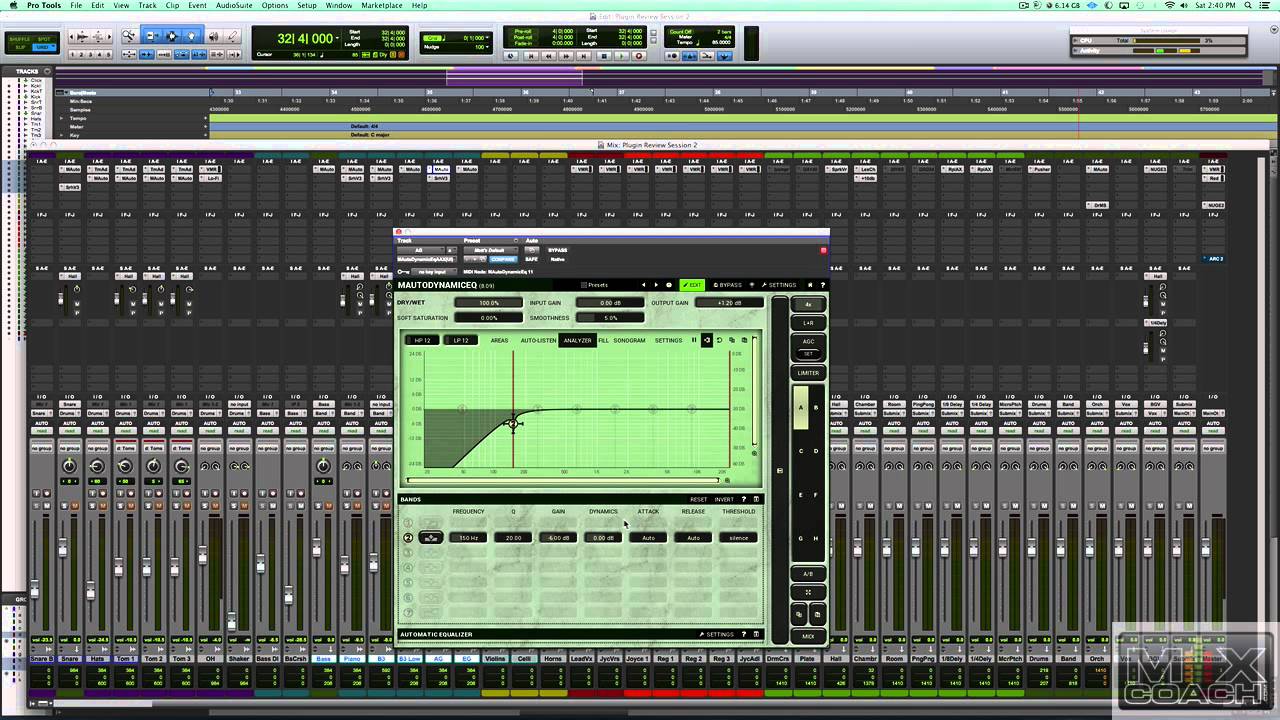
Task: Open the key input dropdown
Action: 432,271
